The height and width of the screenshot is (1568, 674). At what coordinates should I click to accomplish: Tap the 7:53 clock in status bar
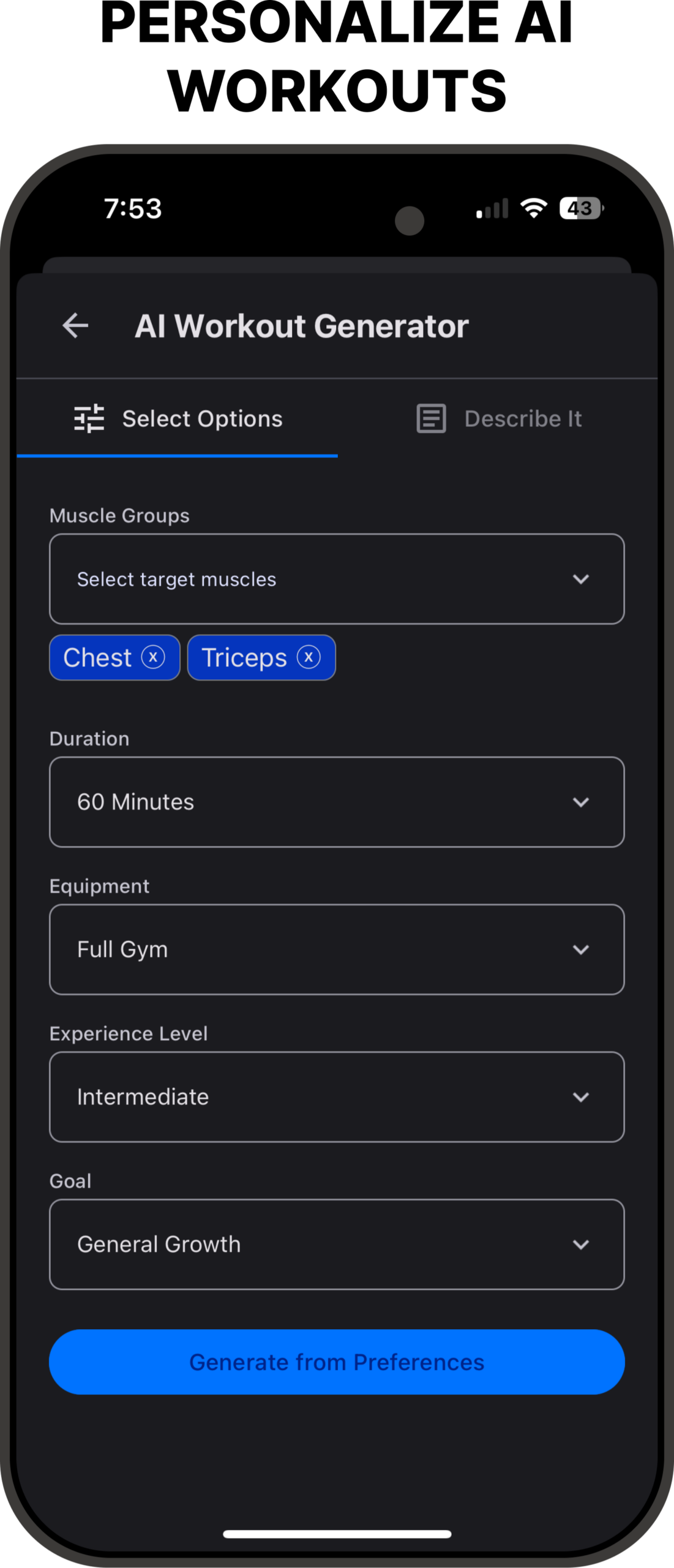(x=133, y=209)
